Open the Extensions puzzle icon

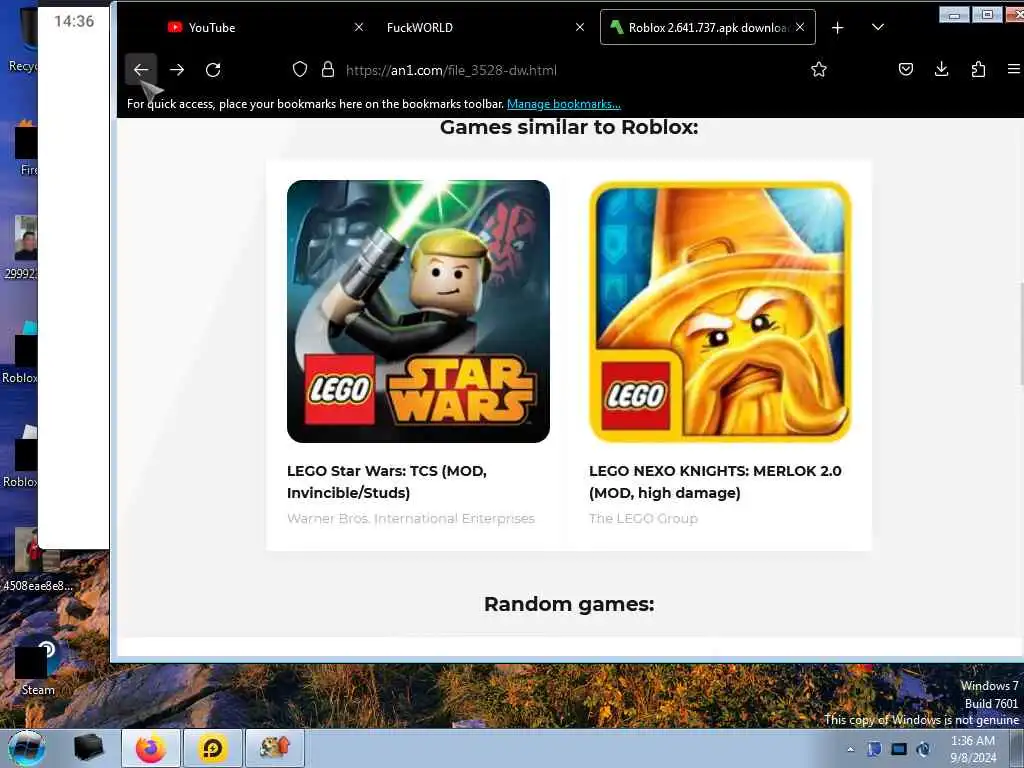tap(978, 69)
